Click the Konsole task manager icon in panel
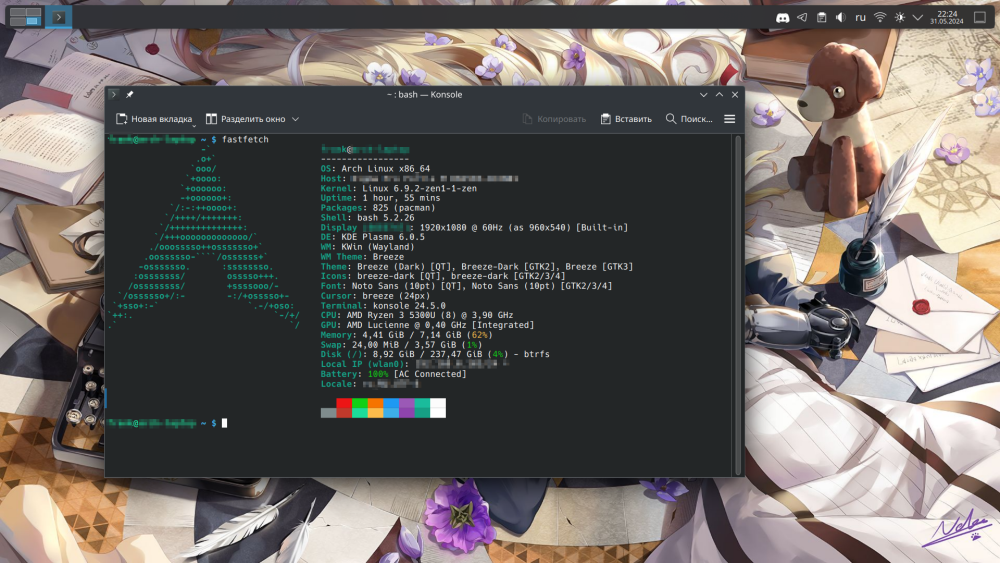Viewport: 1000px width, 563px height. 60,17
